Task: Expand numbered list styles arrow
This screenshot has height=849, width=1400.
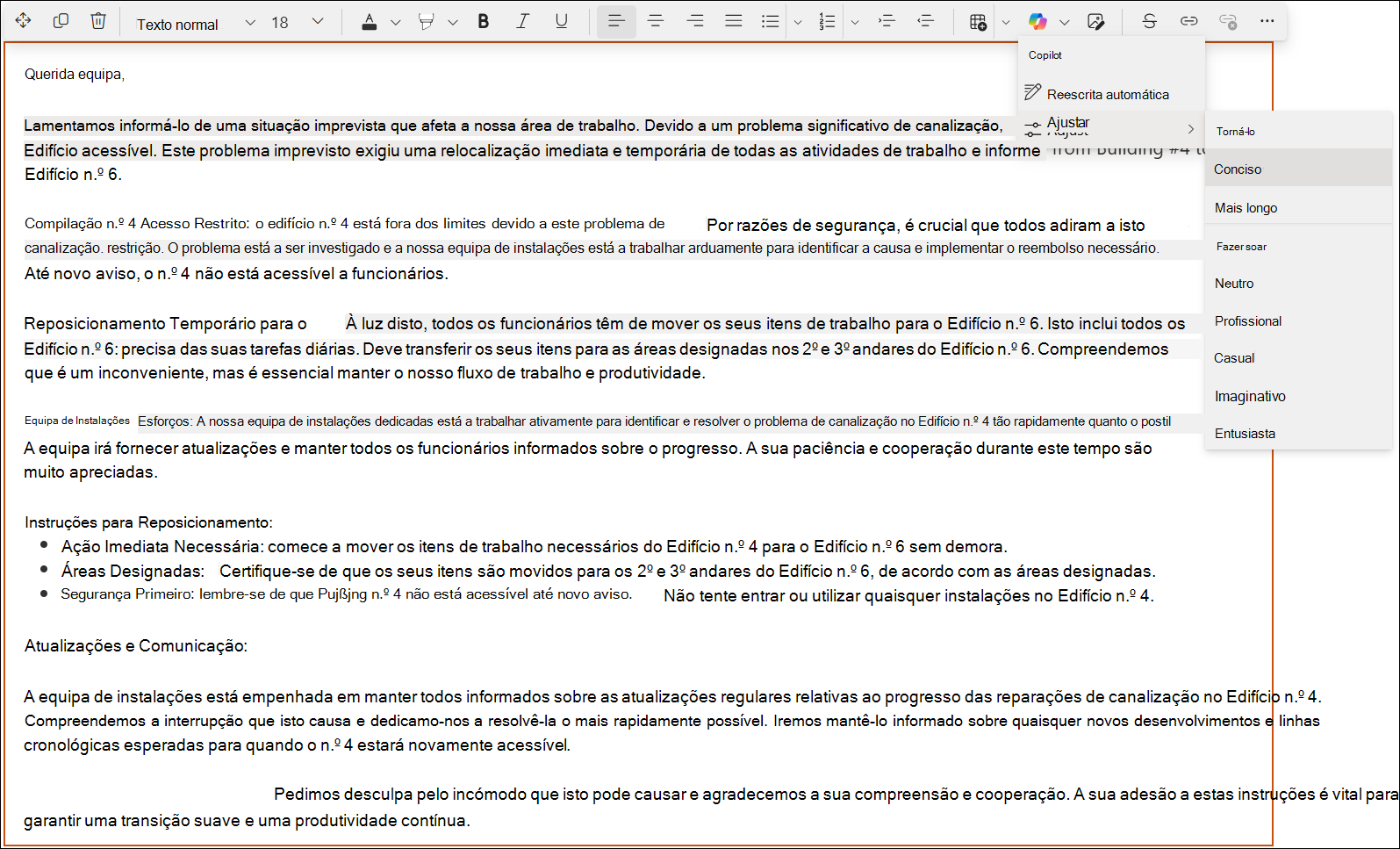Action: [855, 23]
